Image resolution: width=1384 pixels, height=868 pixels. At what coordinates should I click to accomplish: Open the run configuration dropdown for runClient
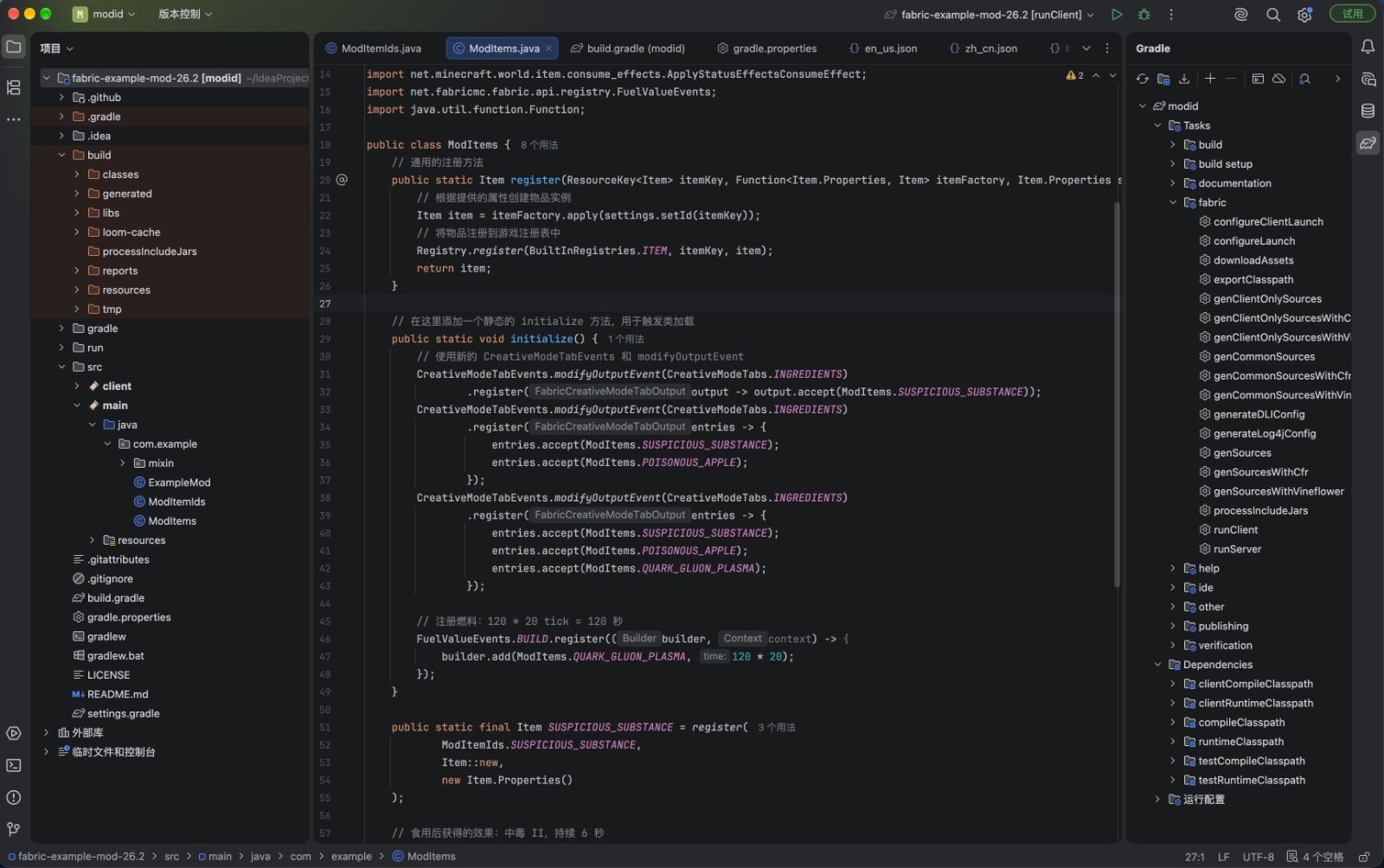[x=990, y=15]
